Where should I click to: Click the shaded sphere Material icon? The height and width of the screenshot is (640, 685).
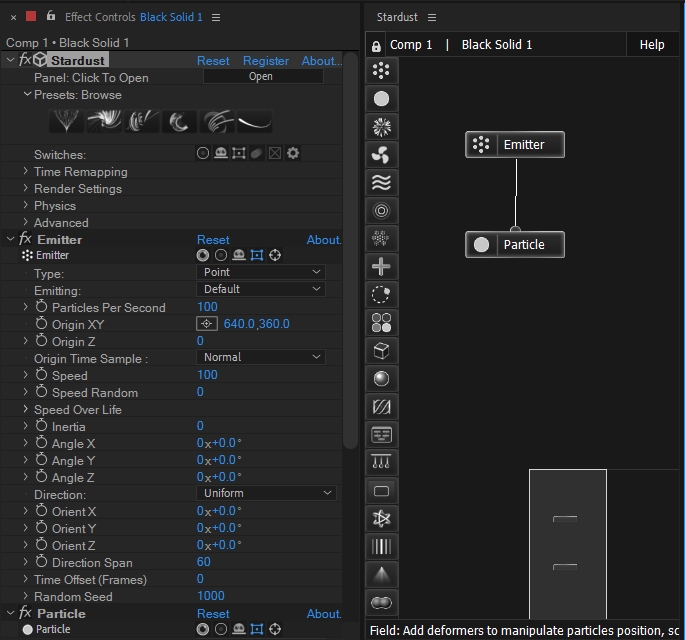click(381, 378)
